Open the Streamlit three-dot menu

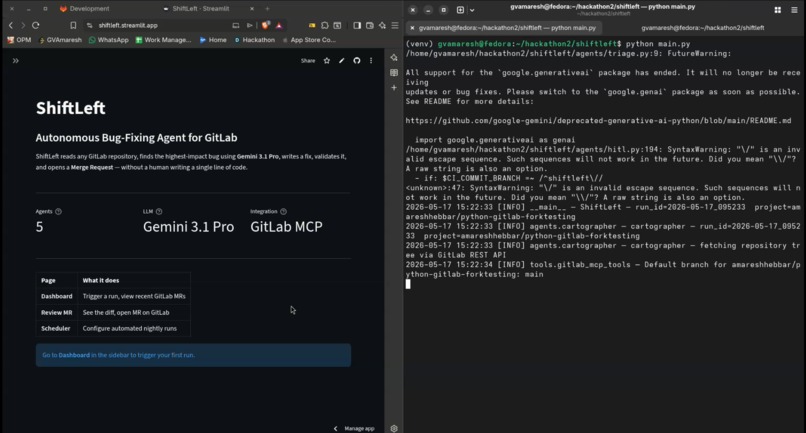tap(371, 61)
